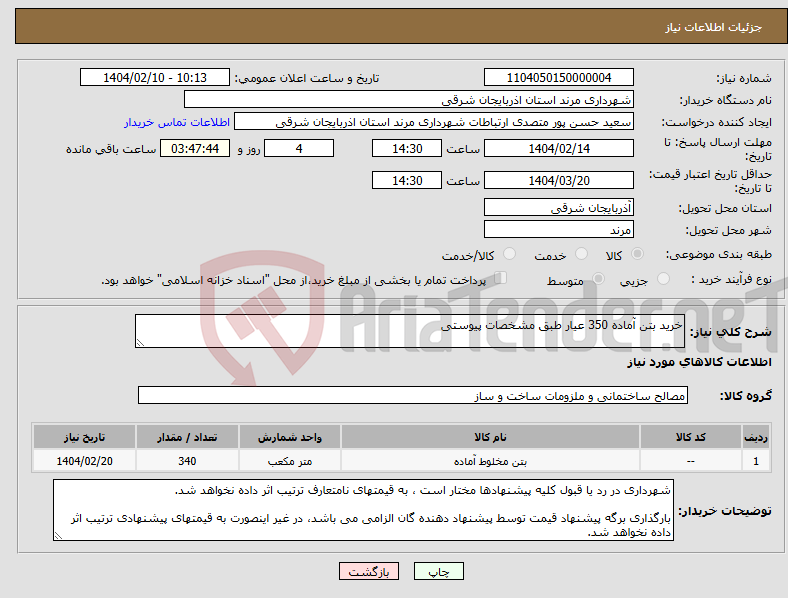Select the متوسط purchase type radio
788x598 pixels.
point(598,278)
